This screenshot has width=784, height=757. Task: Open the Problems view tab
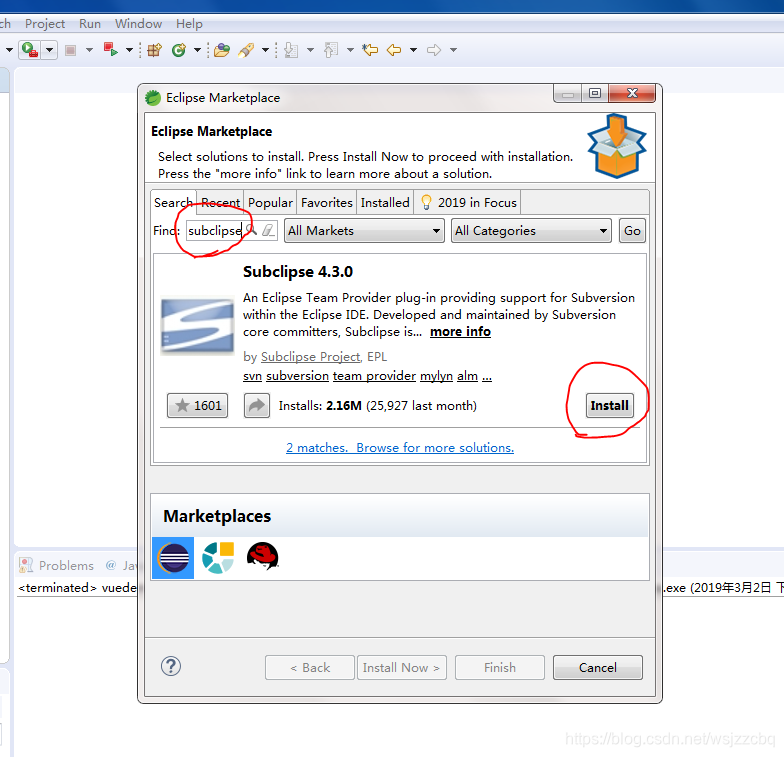pos(57,565)
